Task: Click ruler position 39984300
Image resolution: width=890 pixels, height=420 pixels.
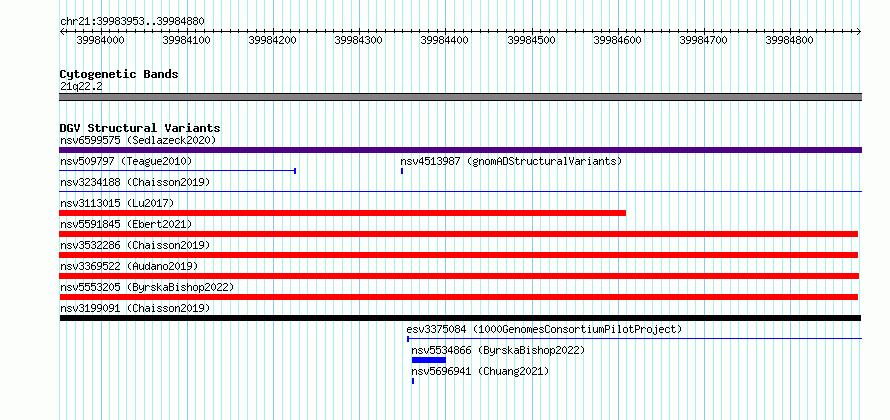Action: pyautogui.click(x=359, y=40)
